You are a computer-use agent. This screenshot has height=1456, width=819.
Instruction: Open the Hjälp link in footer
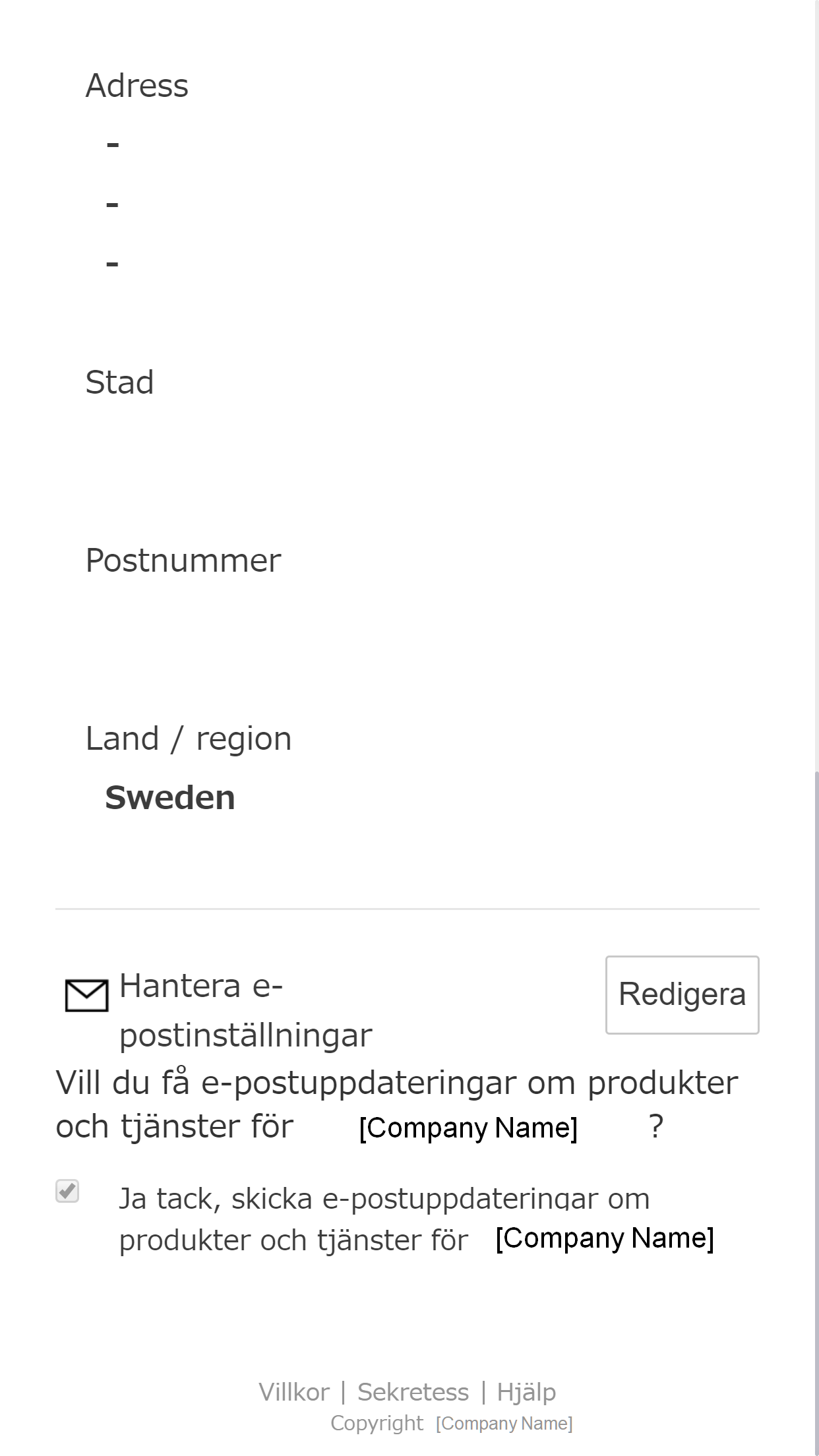tap(526, 1392)
